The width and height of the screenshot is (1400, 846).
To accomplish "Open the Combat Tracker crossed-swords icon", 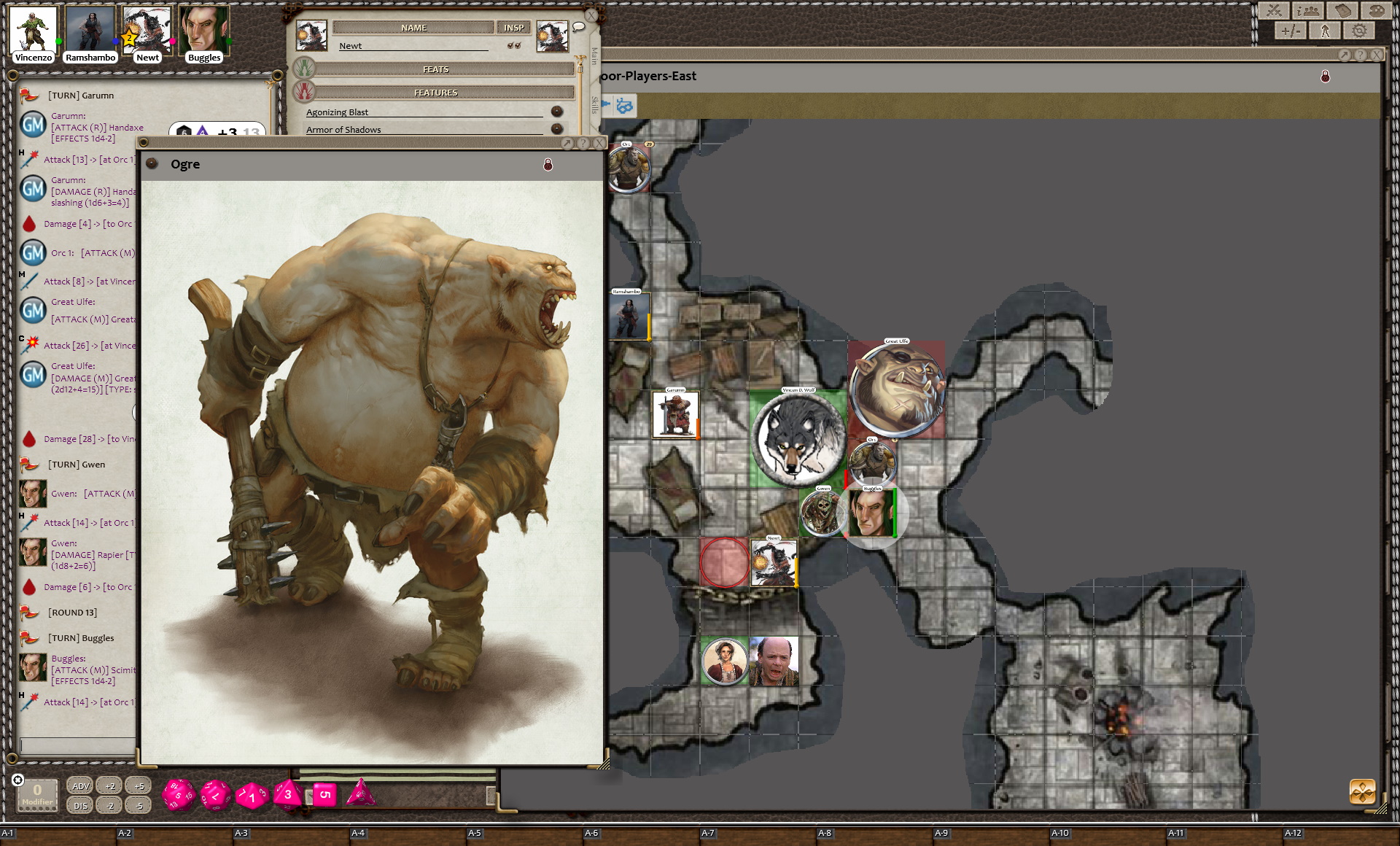I will pyautogui.click(x=1274, y=11).
